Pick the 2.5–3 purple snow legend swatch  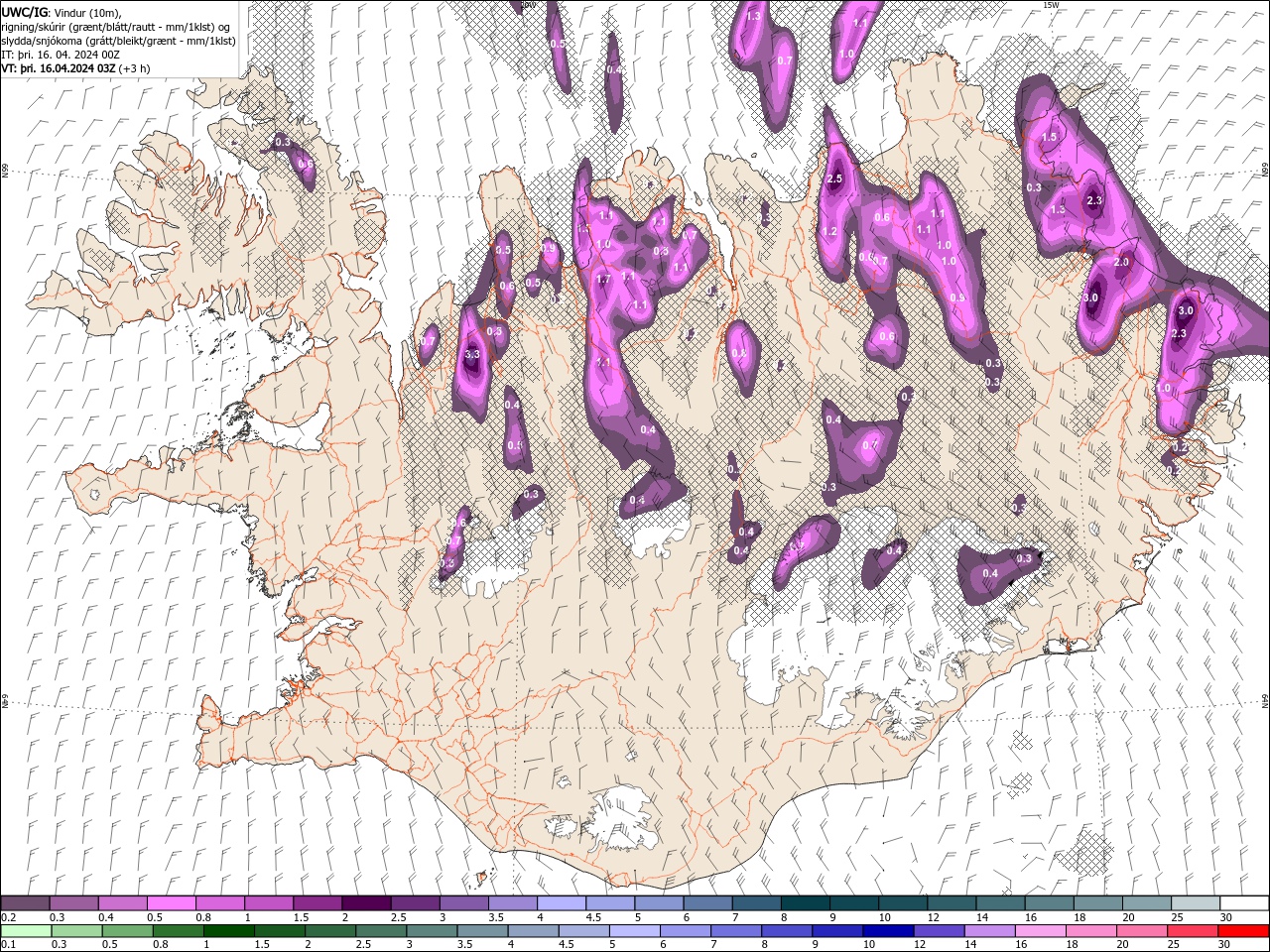click(x=415, y=903)
